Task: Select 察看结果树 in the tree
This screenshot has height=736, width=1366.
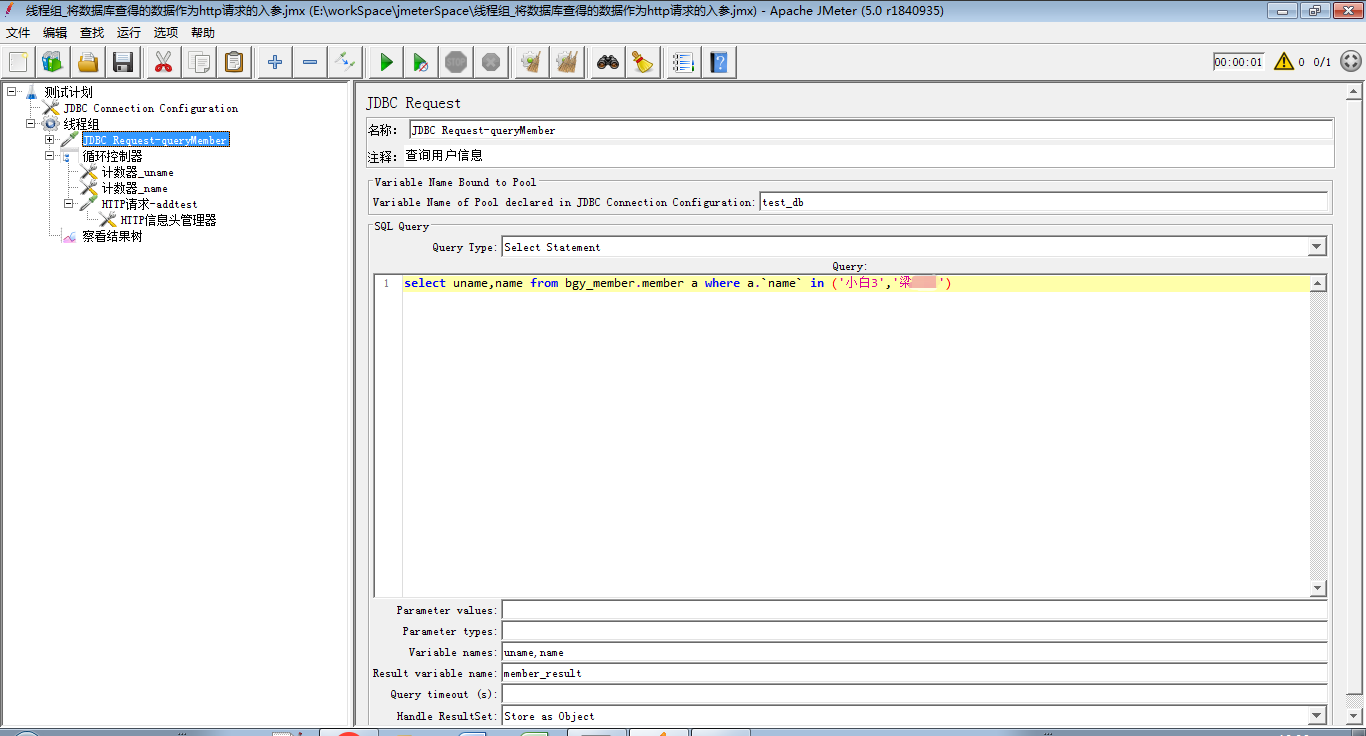Action: 112,237
